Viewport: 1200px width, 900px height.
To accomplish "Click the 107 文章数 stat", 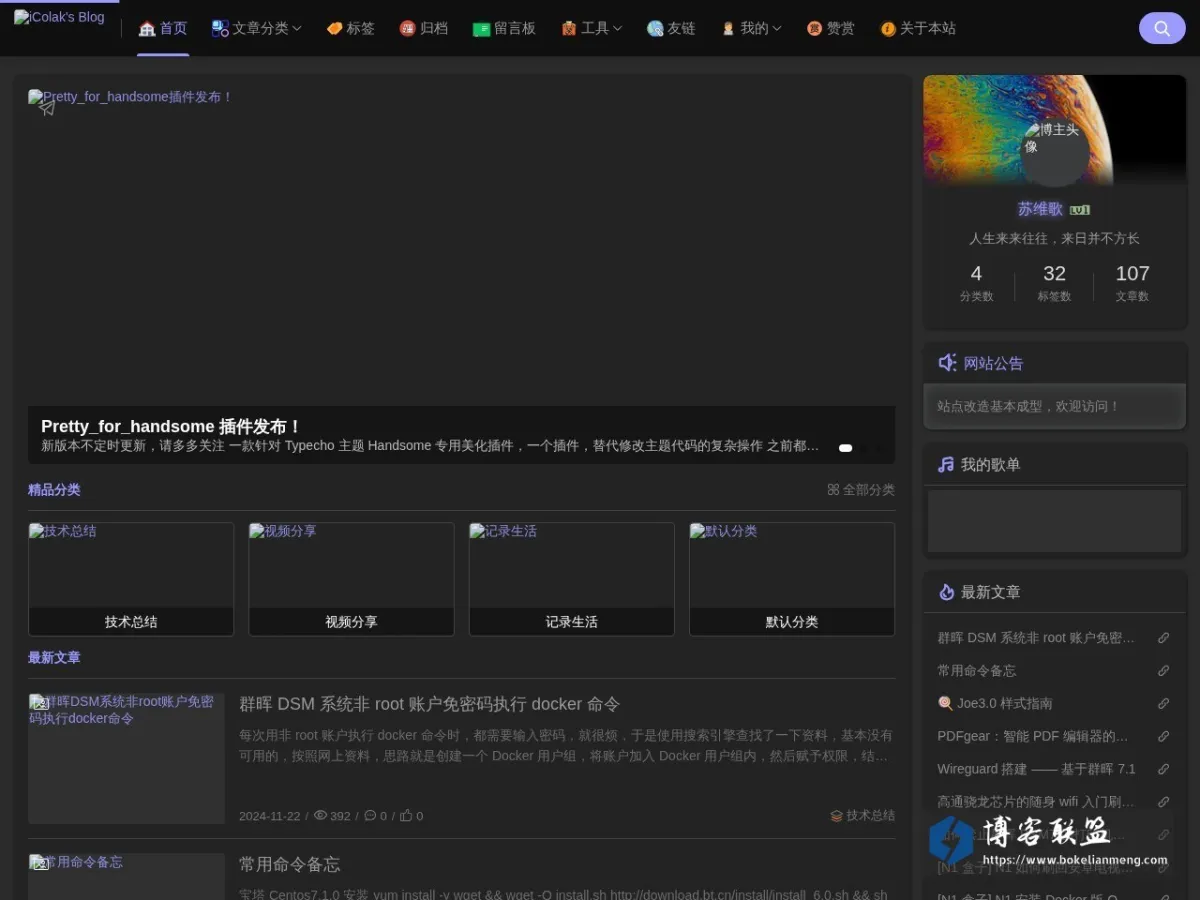I will 1132,283.
